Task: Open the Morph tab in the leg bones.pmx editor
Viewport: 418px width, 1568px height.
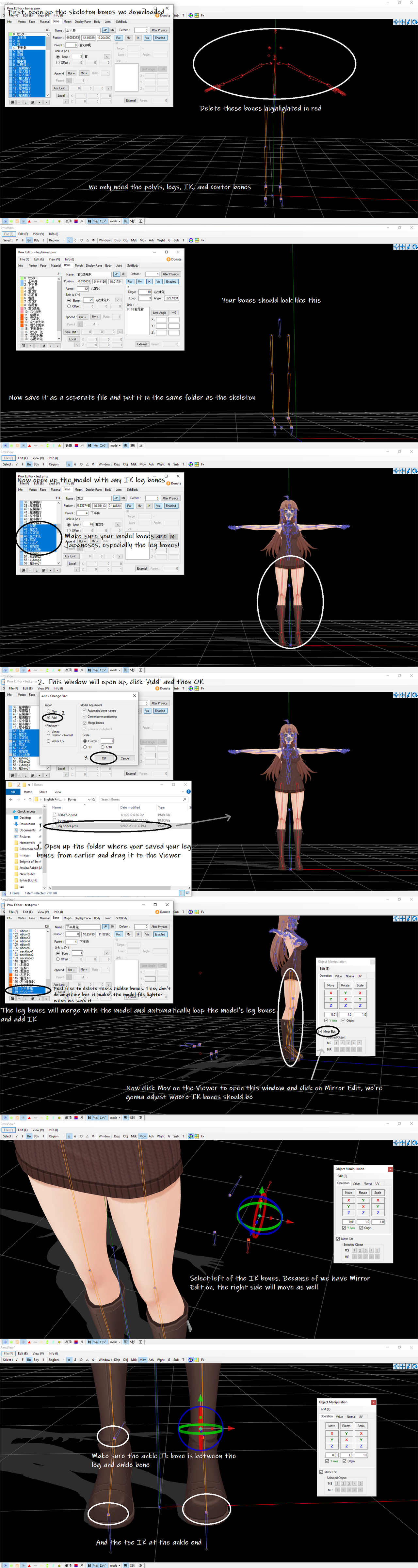Action: [x=78, y=265]
